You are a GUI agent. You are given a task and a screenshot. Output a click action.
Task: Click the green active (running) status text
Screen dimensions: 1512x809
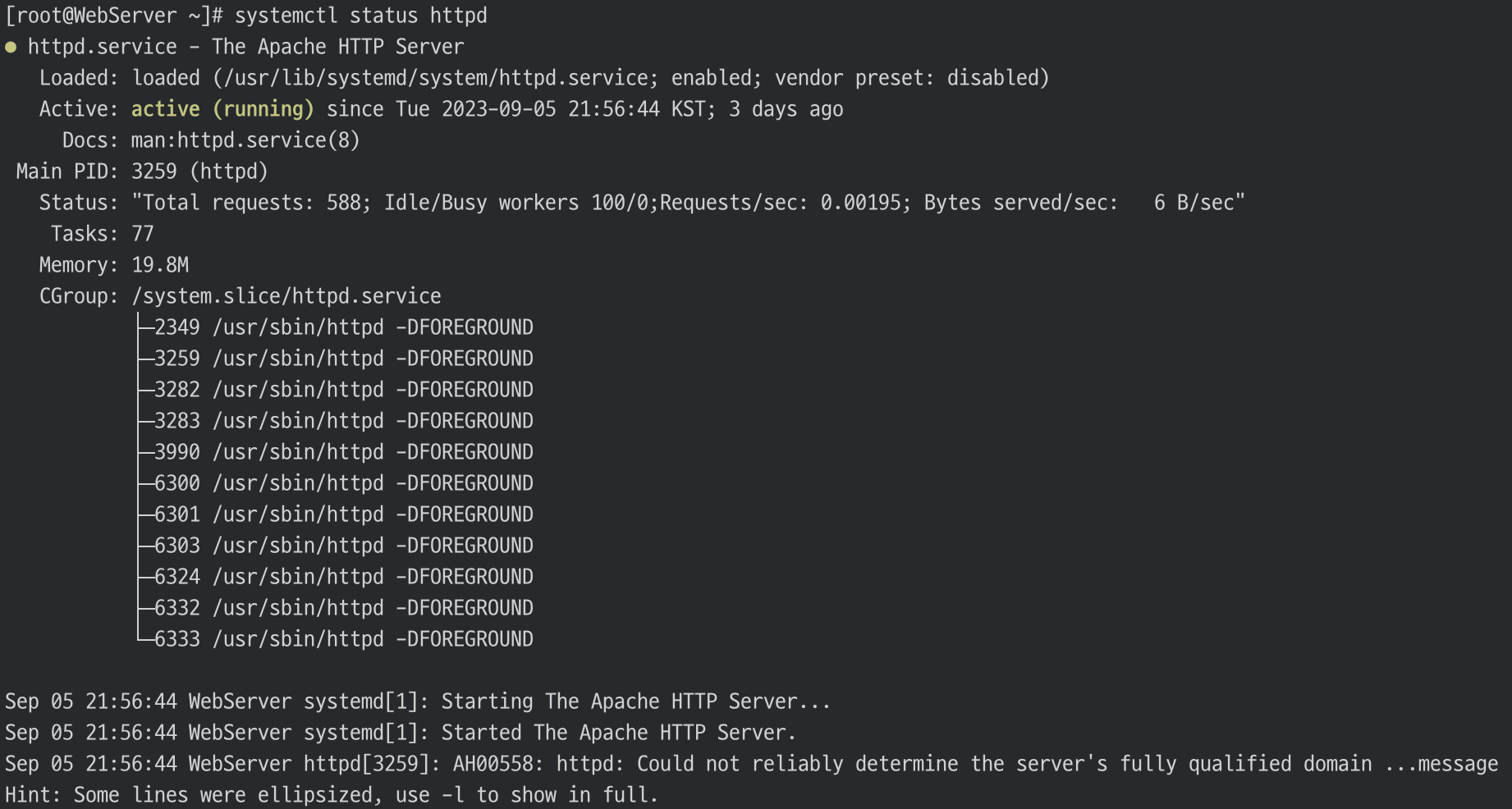point(222,109)
